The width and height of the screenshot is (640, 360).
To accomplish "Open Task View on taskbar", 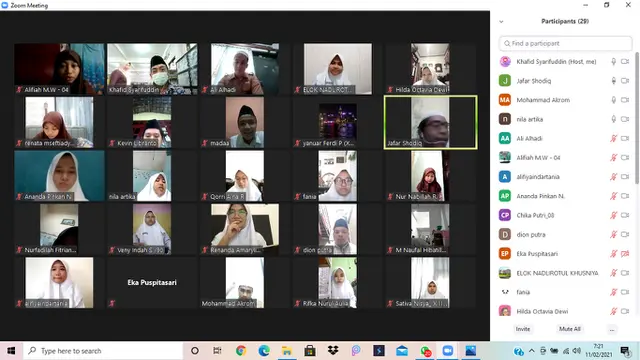I will (x=217, y=351).
